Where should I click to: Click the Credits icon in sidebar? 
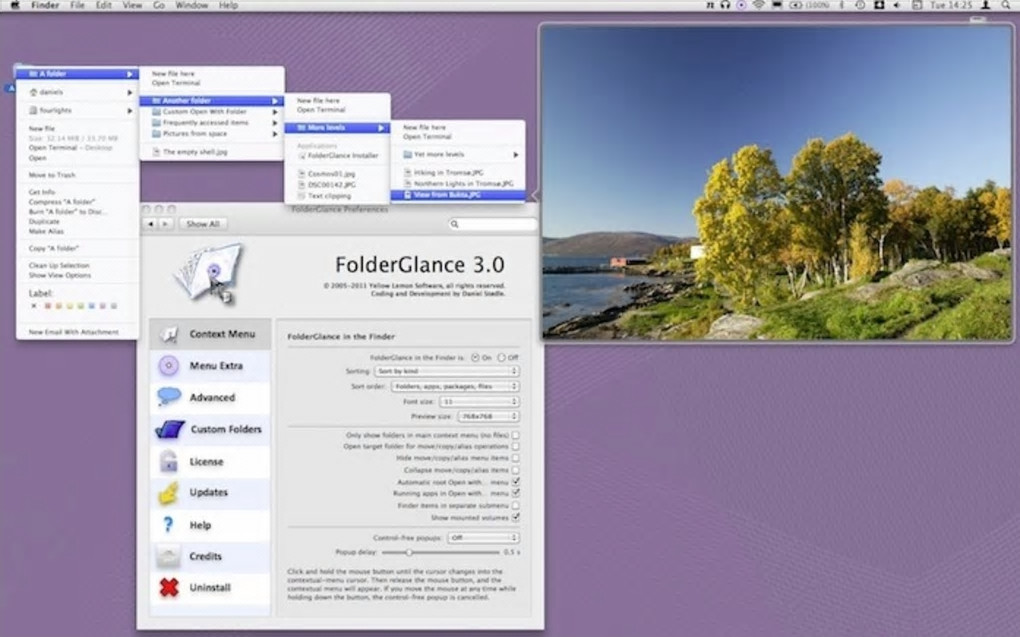click(x=169, y=556)
